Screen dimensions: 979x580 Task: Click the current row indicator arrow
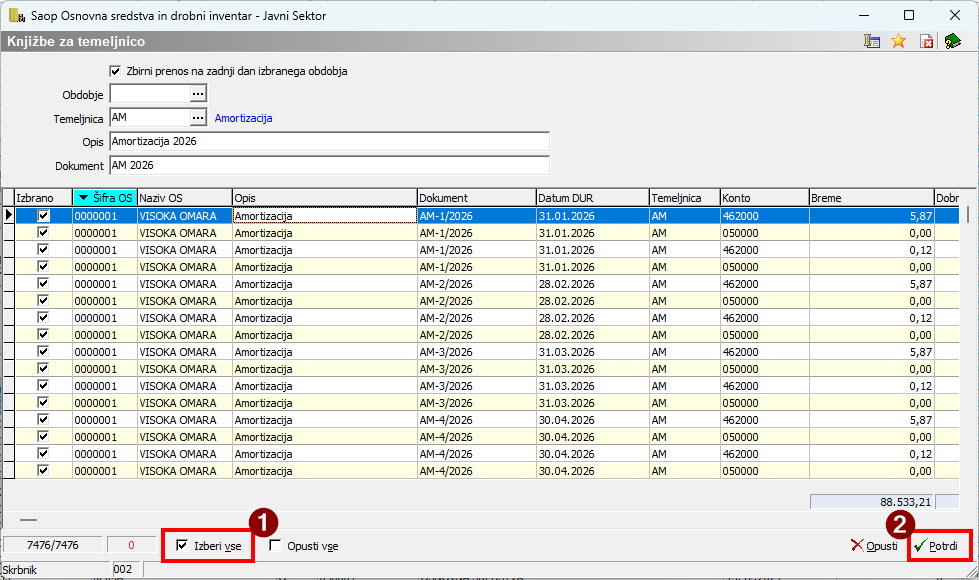click(9, 215)
